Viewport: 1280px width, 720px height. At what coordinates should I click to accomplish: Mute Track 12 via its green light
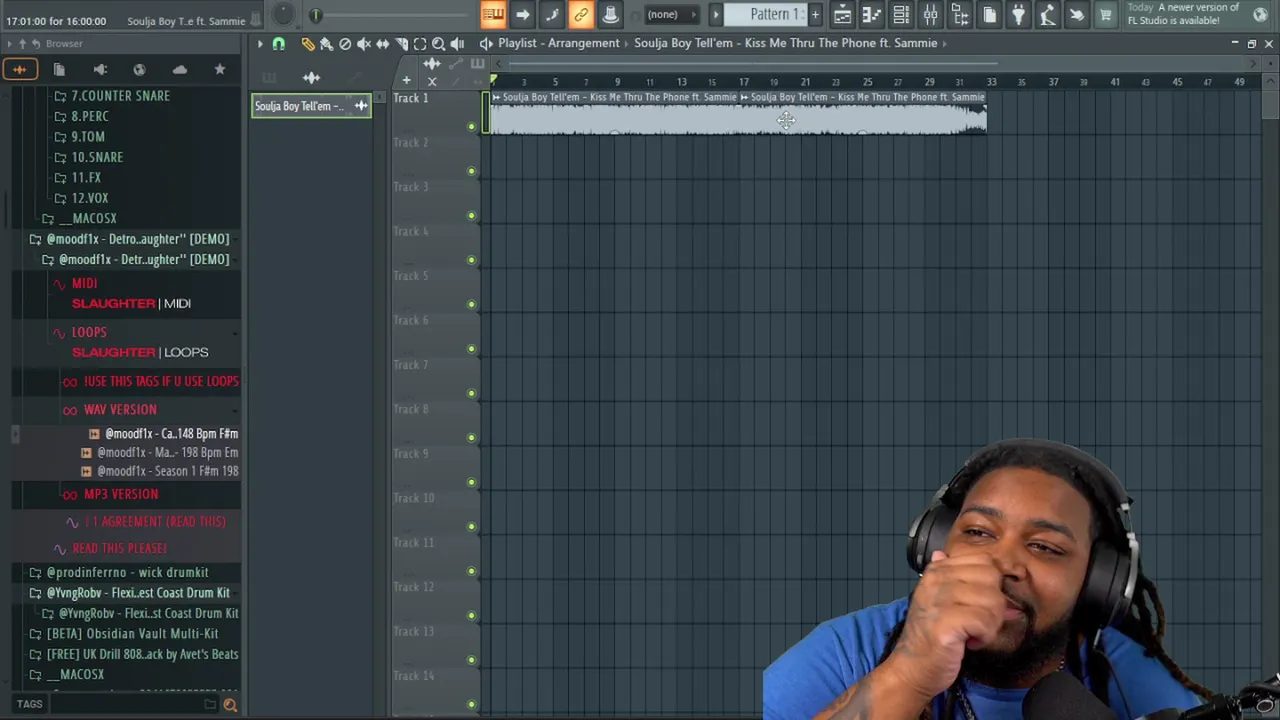pyautogui.click(x=471, y=616)
